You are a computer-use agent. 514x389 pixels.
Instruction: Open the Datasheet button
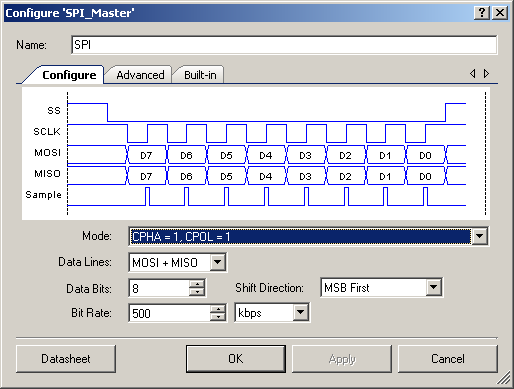(x=66, y=359)
